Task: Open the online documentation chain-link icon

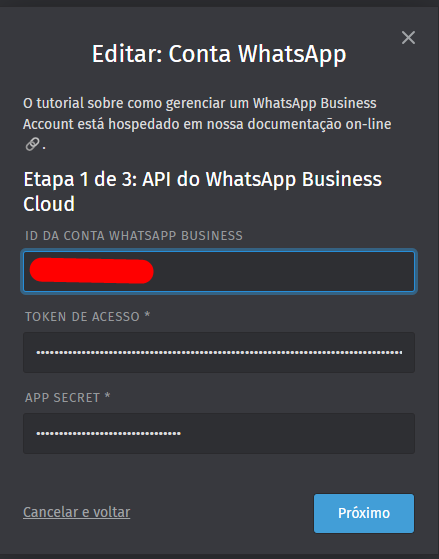Action: pos(32,144)
